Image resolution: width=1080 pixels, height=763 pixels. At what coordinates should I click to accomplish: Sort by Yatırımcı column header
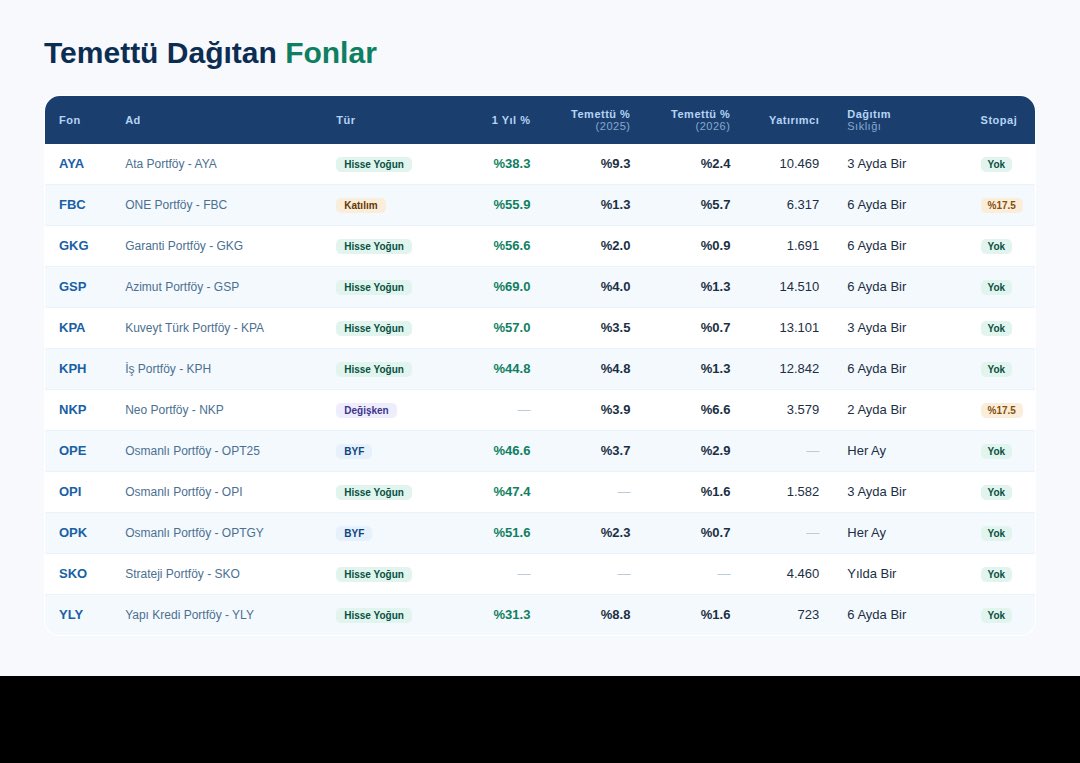tap(793, 120)
